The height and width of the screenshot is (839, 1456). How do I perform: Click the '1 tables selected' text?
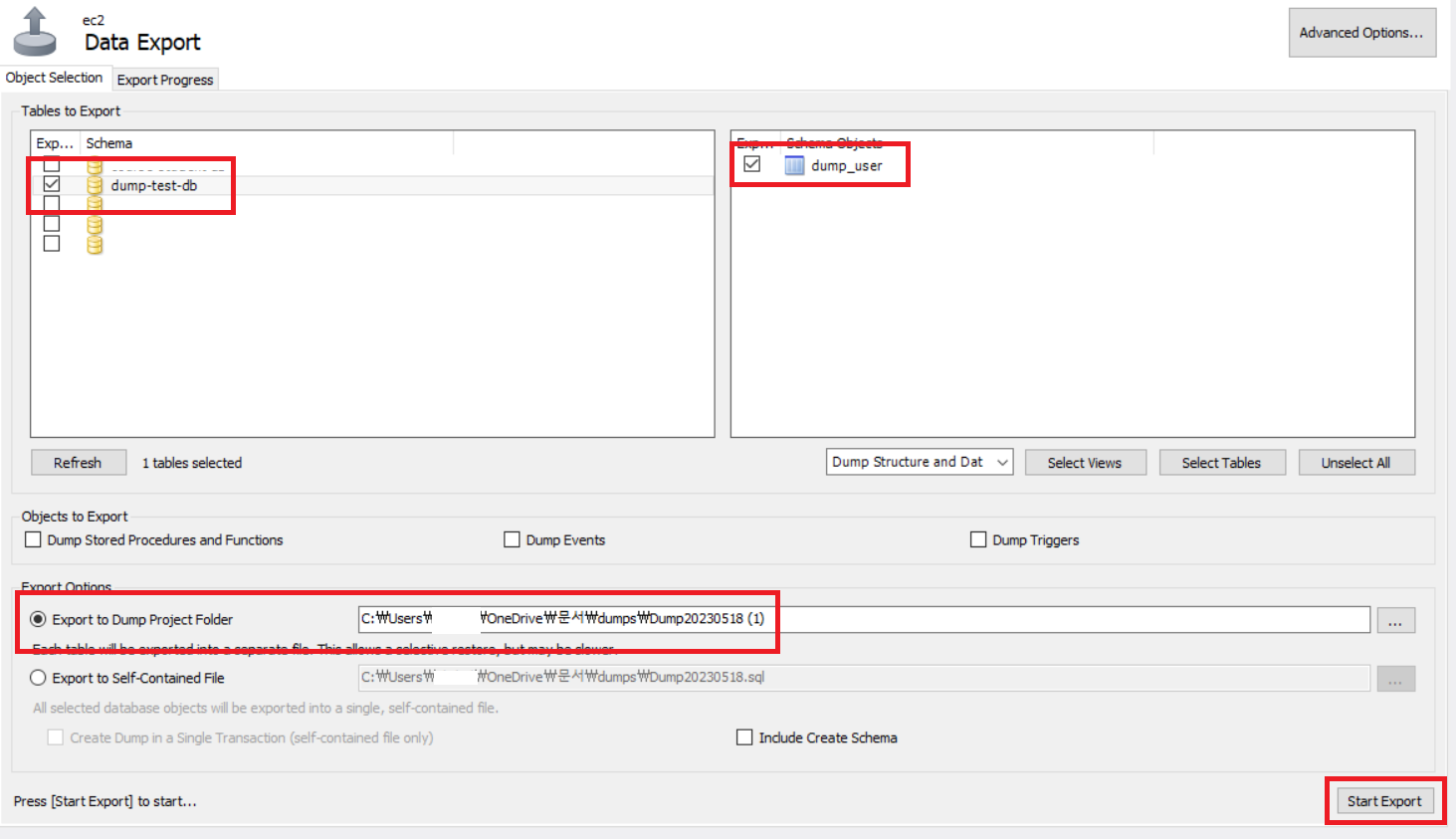coord(192,463)
